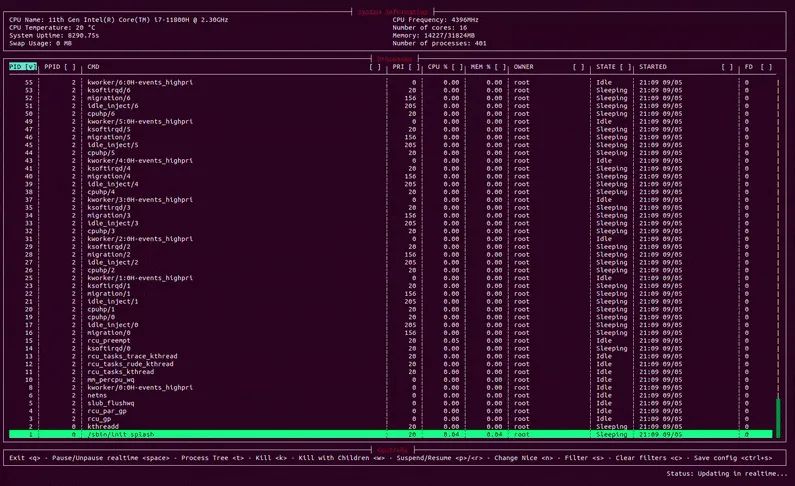
Task: Toggle the STARTED column sort bracket
Action: coord(727,67)
